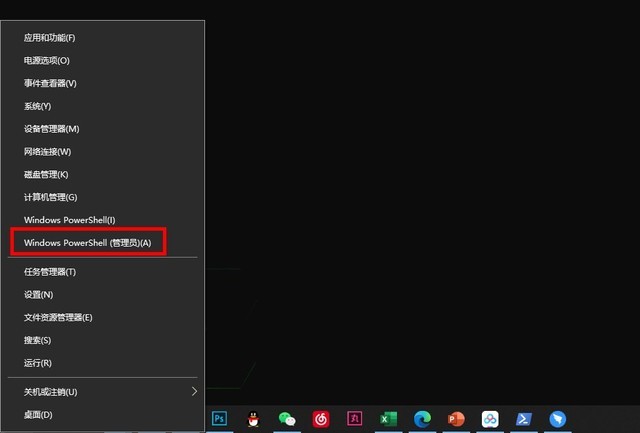Open 磁盘管理(K)
The height and width of the screenshot is (433, 640).
[x=103, y=175]
